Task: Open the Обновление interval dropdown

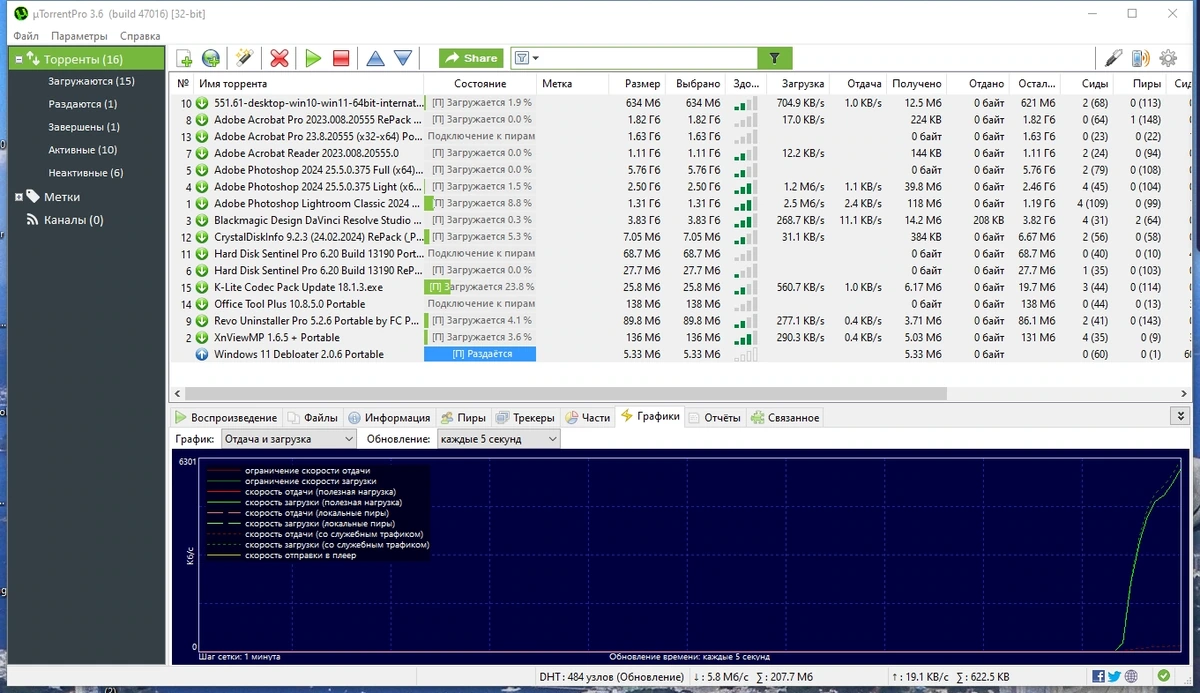Action: click(498, 438)
